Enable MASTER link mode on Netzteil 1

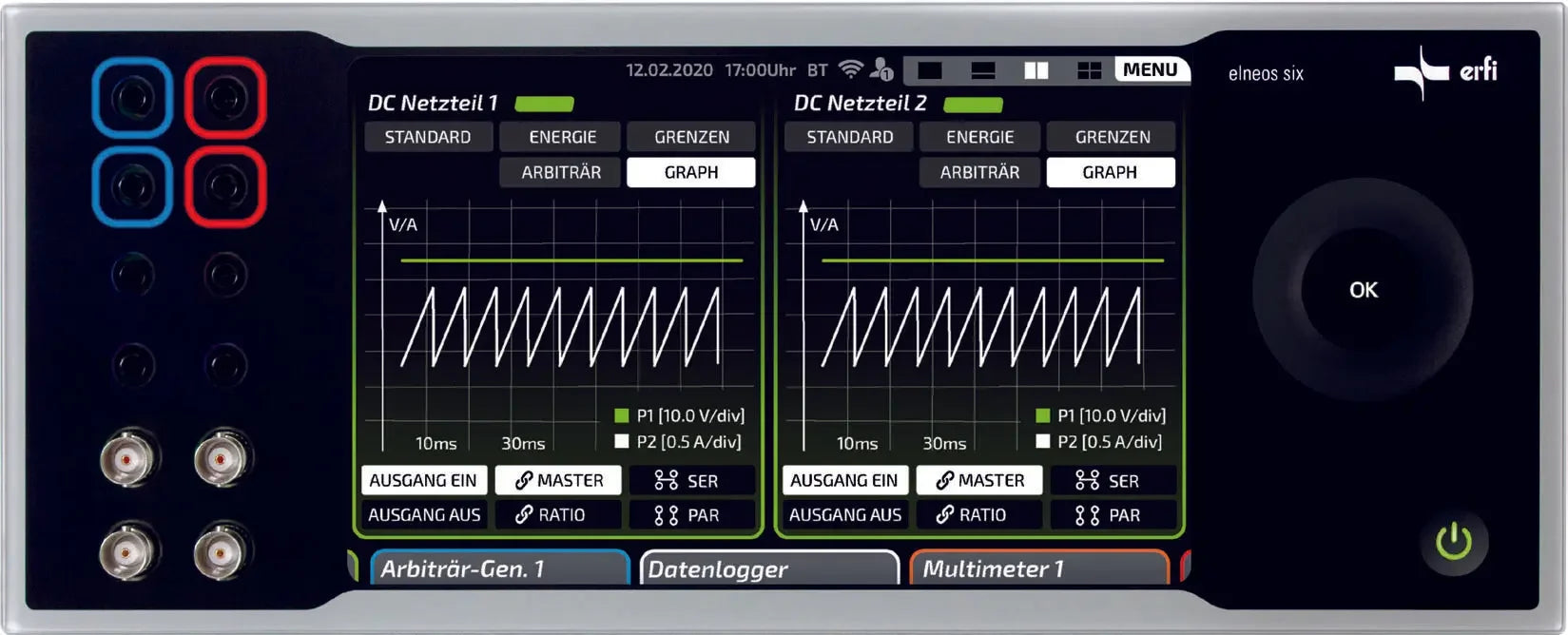coord(558,480)
